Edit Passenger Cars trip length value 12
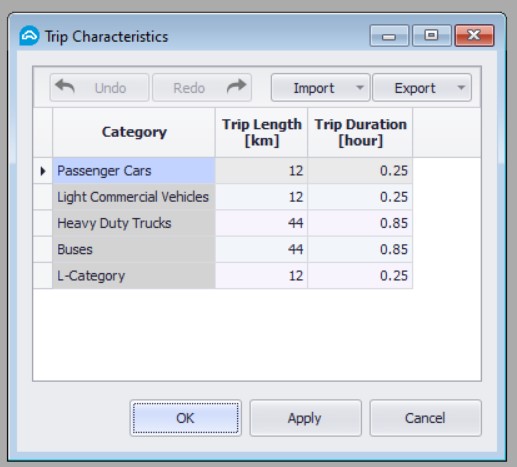Viewport: 517px width, 467px height. (x=261, y=171)
